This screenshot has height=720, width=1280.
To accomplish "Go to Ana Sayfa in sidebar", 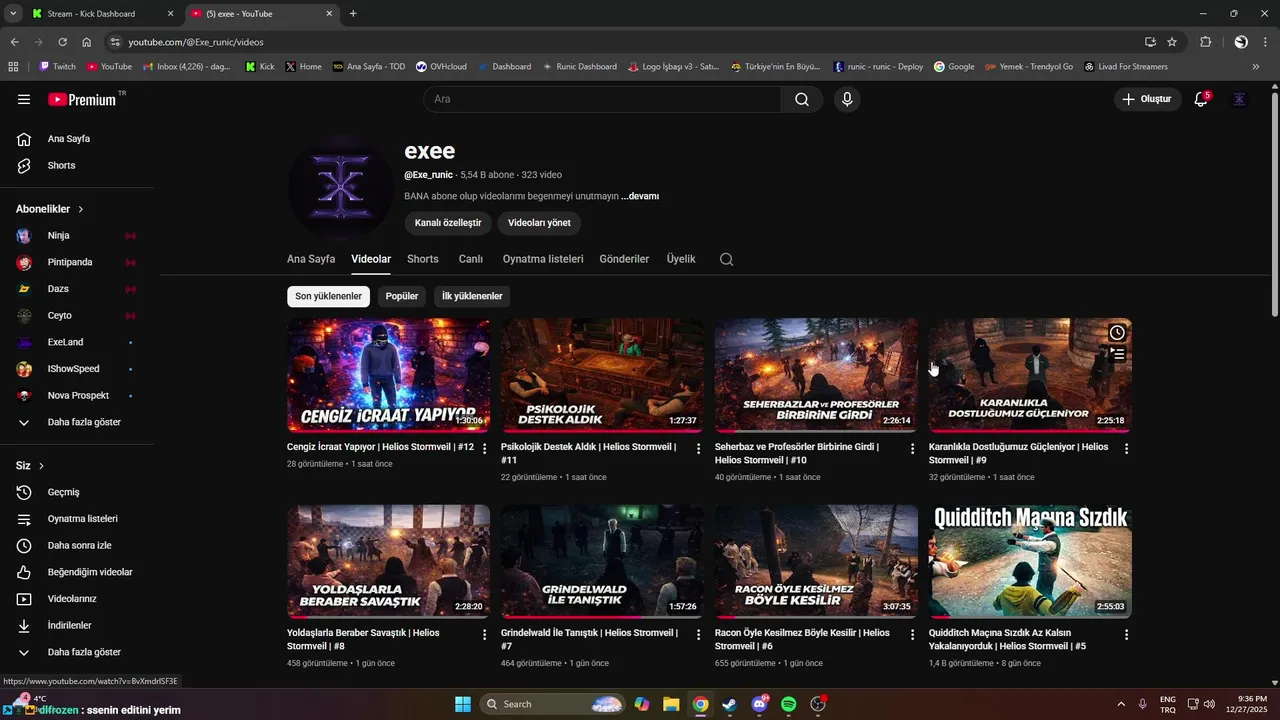I will pyautogui.click(x=77, y=139).
